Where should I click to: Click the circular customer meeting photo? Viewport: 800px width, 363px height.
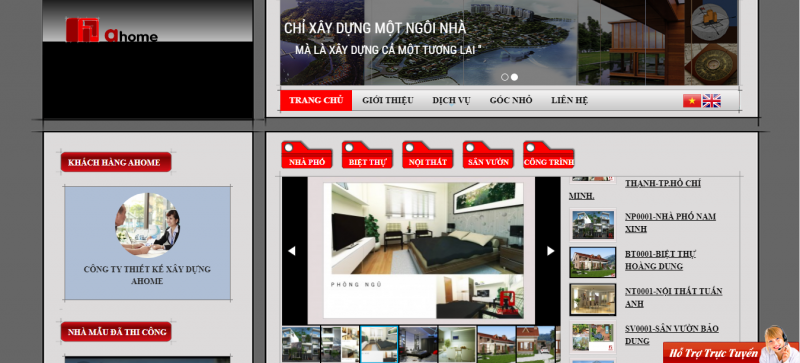[147, 225]
